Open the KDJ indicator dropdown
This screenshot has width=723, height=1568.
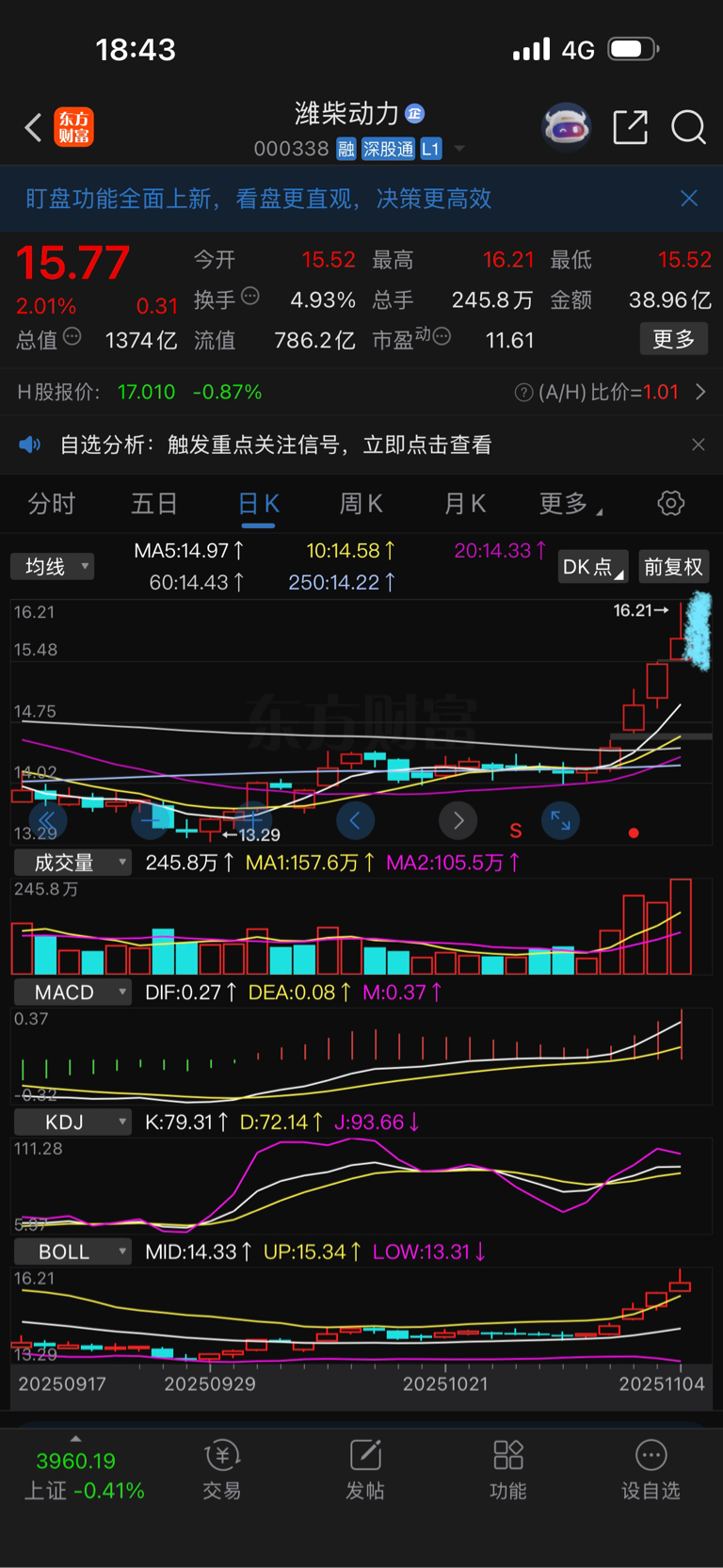click(x=72, y=1123)
